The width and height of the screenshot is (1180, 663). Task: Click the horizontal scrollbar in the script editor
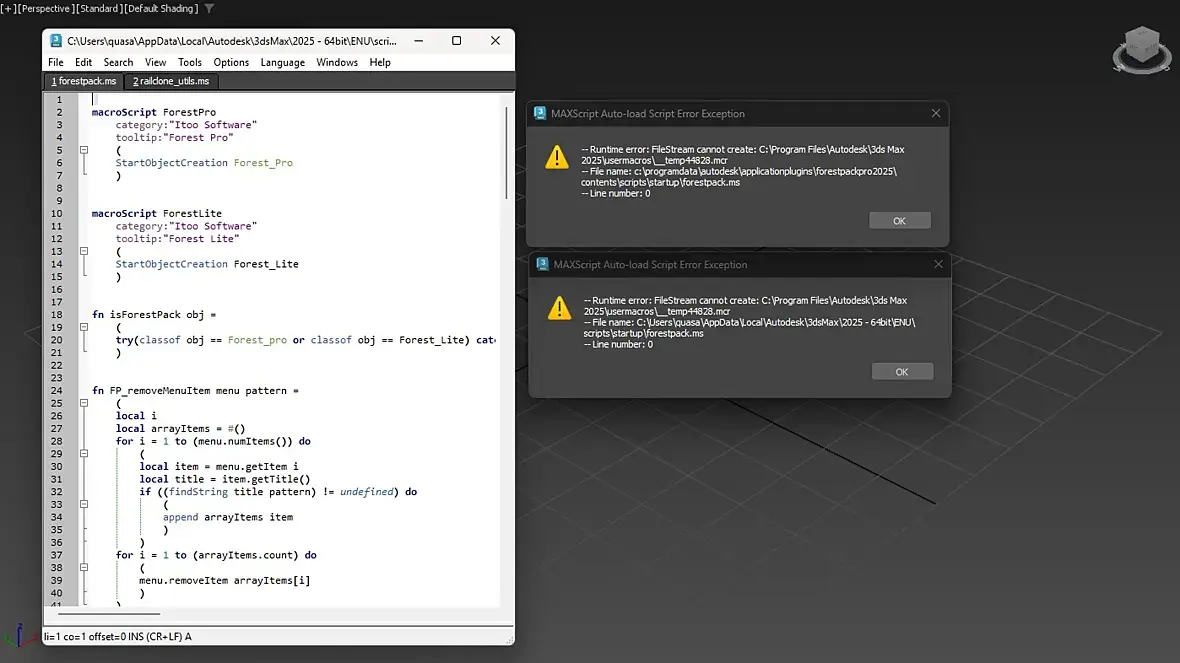[109, 613]
